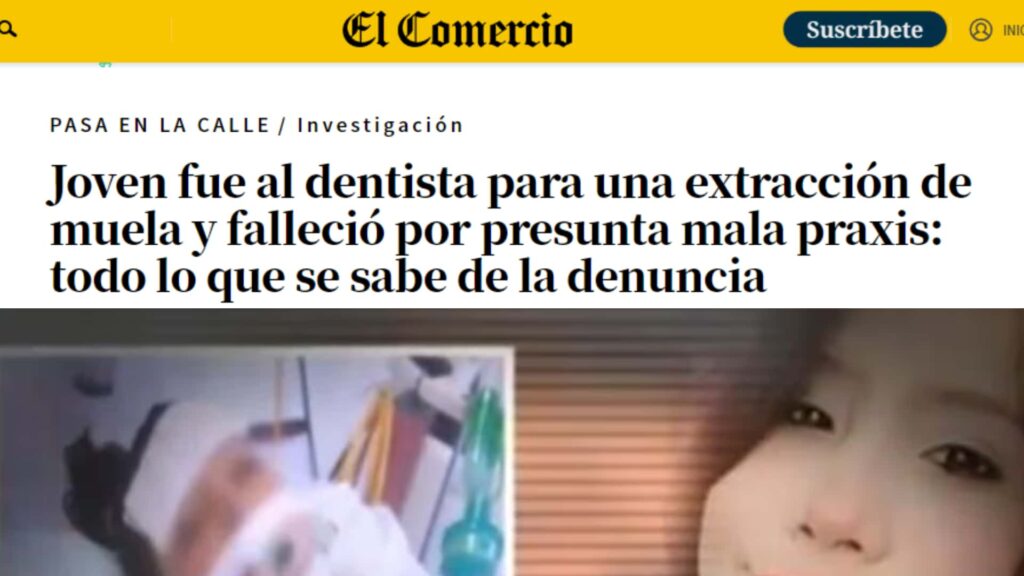Image resolution: width=1024 pixels, height=576 pixels.
Task: Open the Investigación subsection link
Action: (x=380, y=125)
